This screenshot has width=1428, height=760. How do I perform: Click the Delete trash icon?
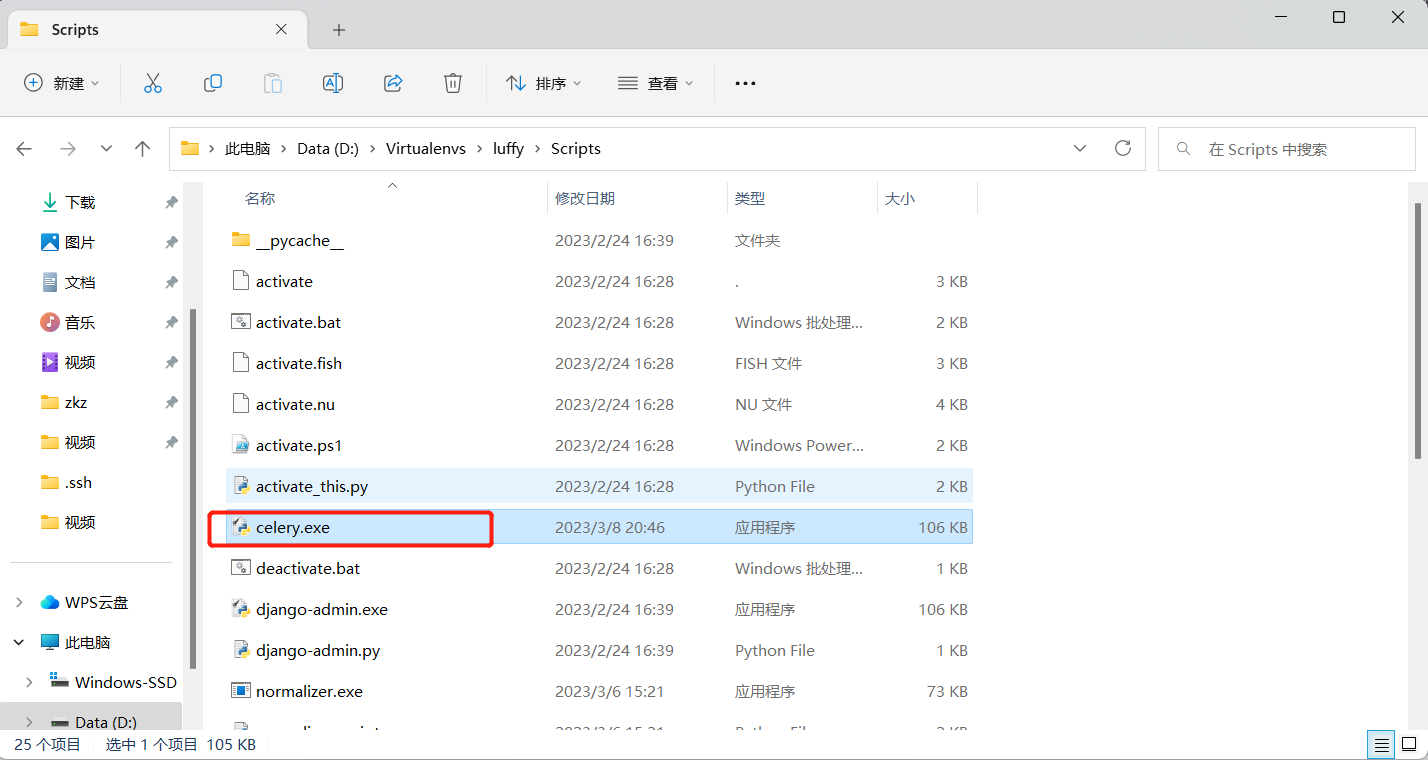click(453, 83)
